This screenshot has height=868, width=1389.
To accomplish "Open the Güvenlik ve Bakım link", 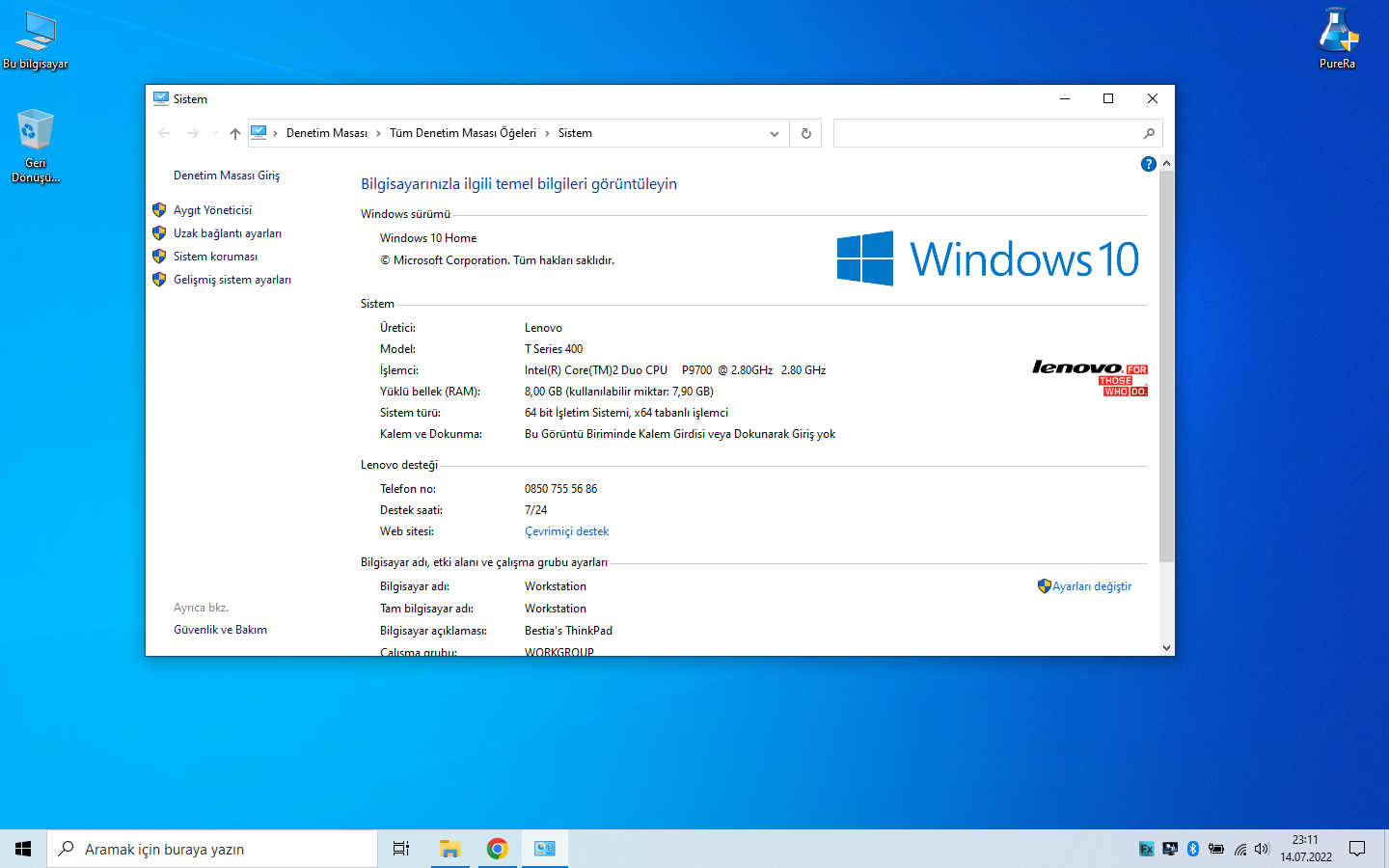I will pyautogui.click(x=220, y=630).
